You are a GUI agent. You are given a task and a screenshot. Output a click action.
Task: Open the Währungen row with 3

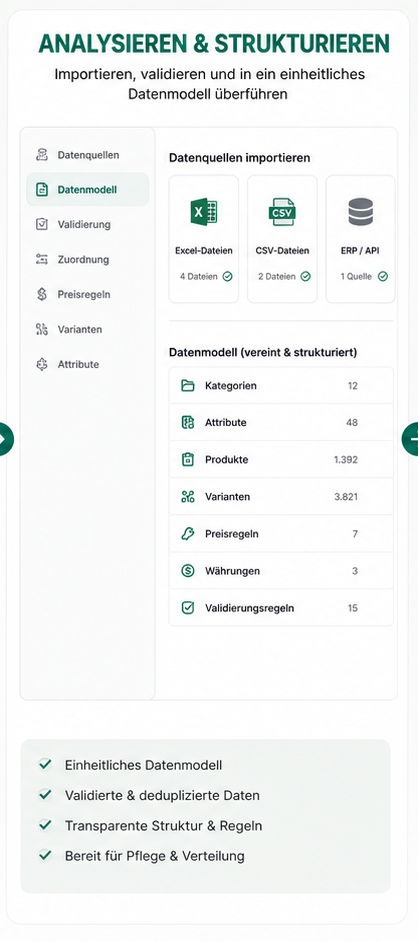pyautogui.click(x=281, y=571)
